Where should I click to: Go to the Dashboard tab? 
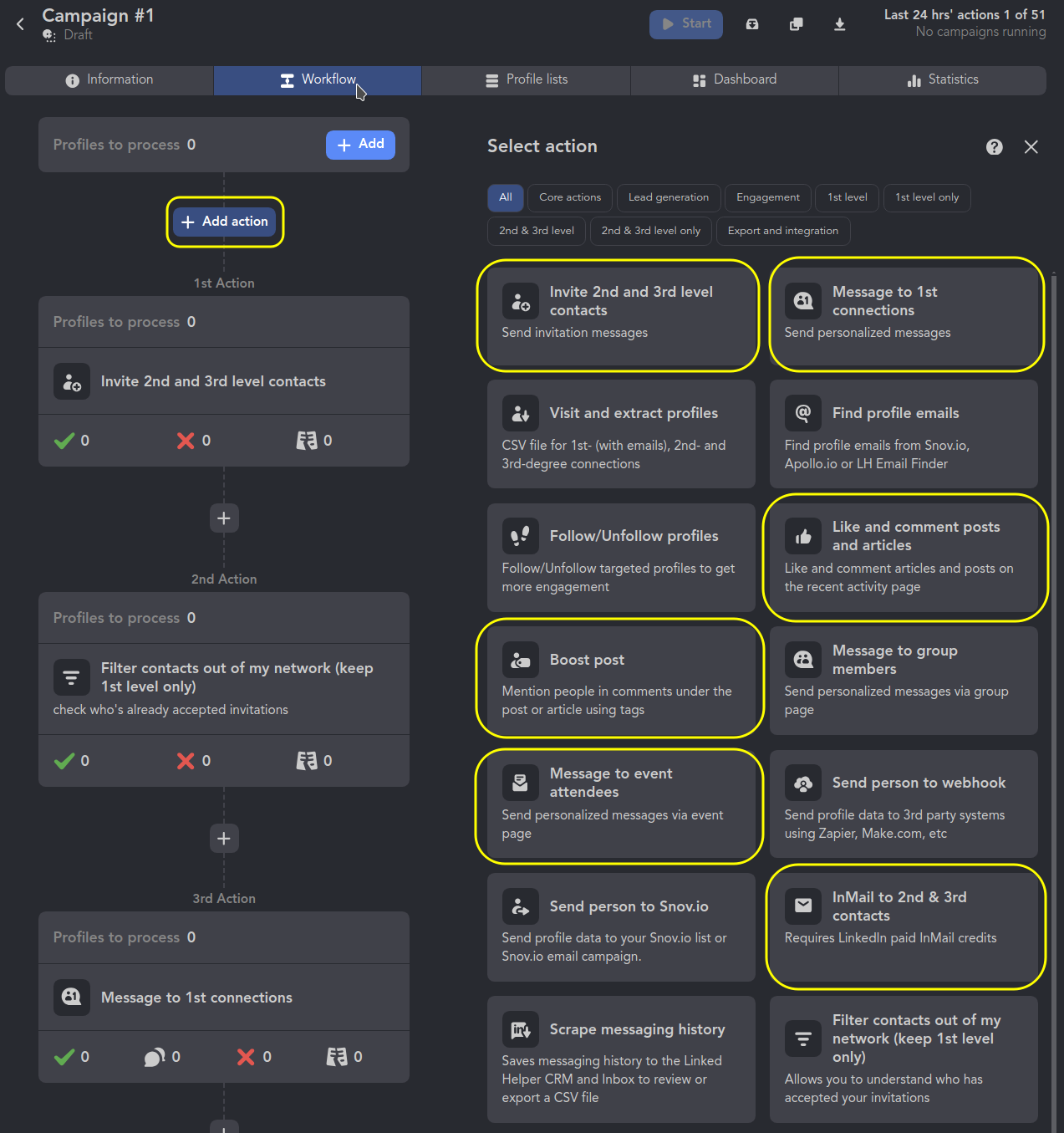pos(734,80)
